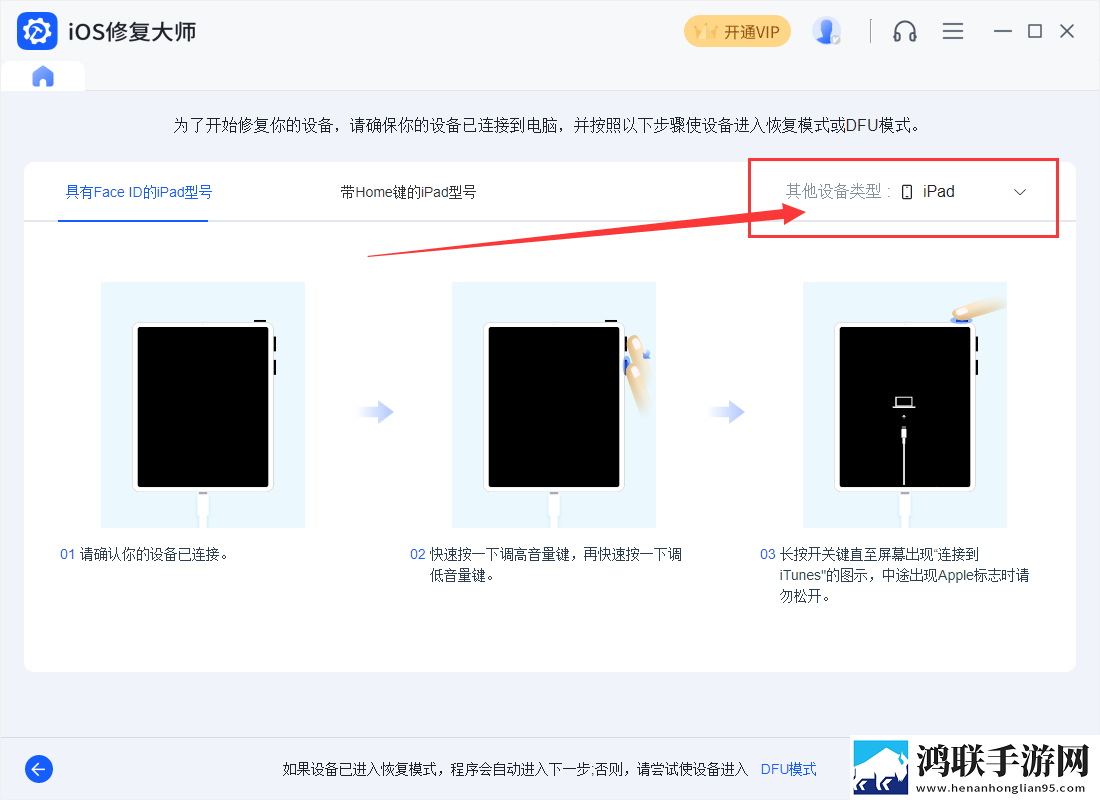Click the blue back arrow button

coord(39,769)
